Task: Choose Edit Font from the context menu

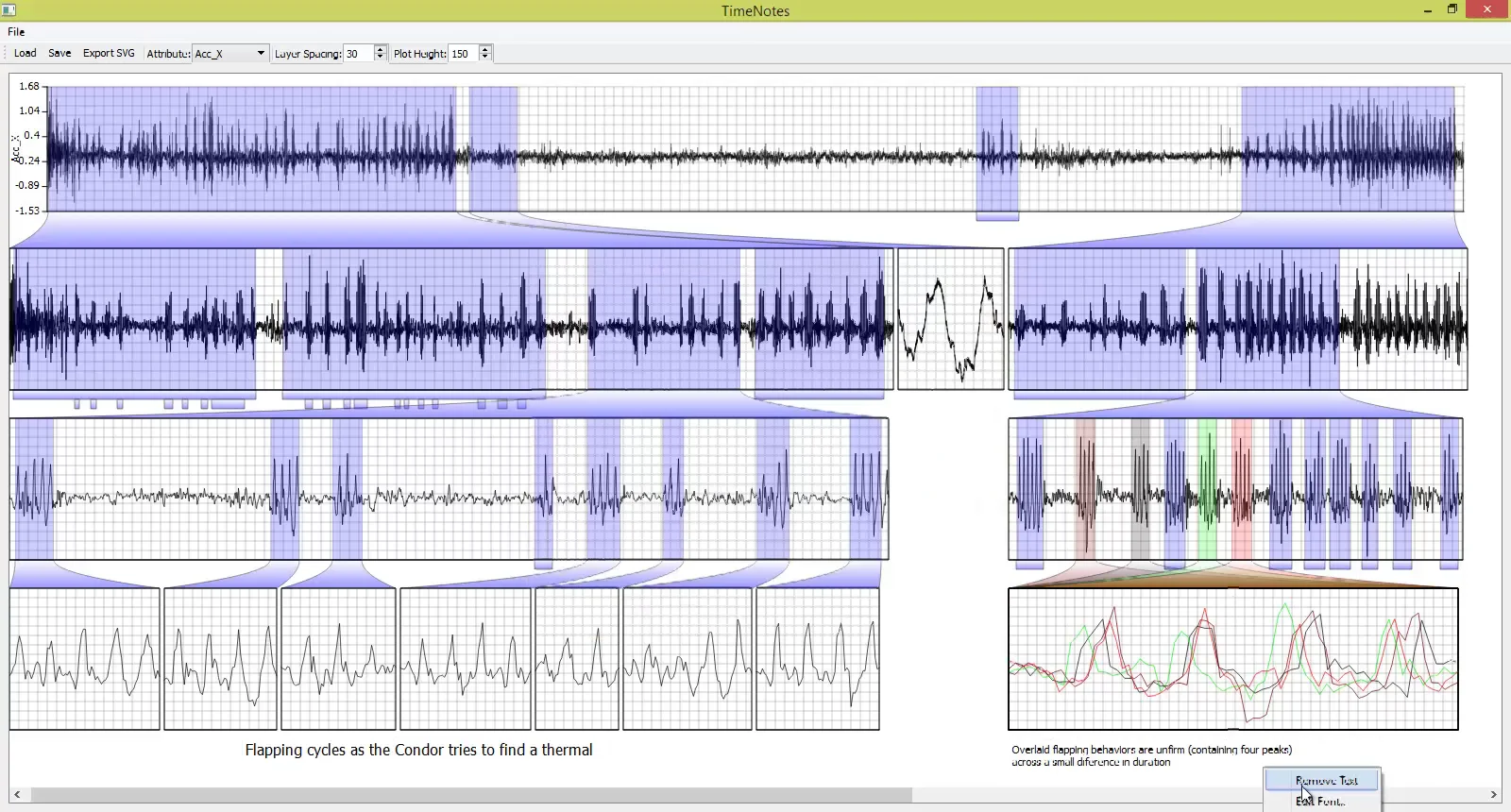Action: (x=1322, y=801)
